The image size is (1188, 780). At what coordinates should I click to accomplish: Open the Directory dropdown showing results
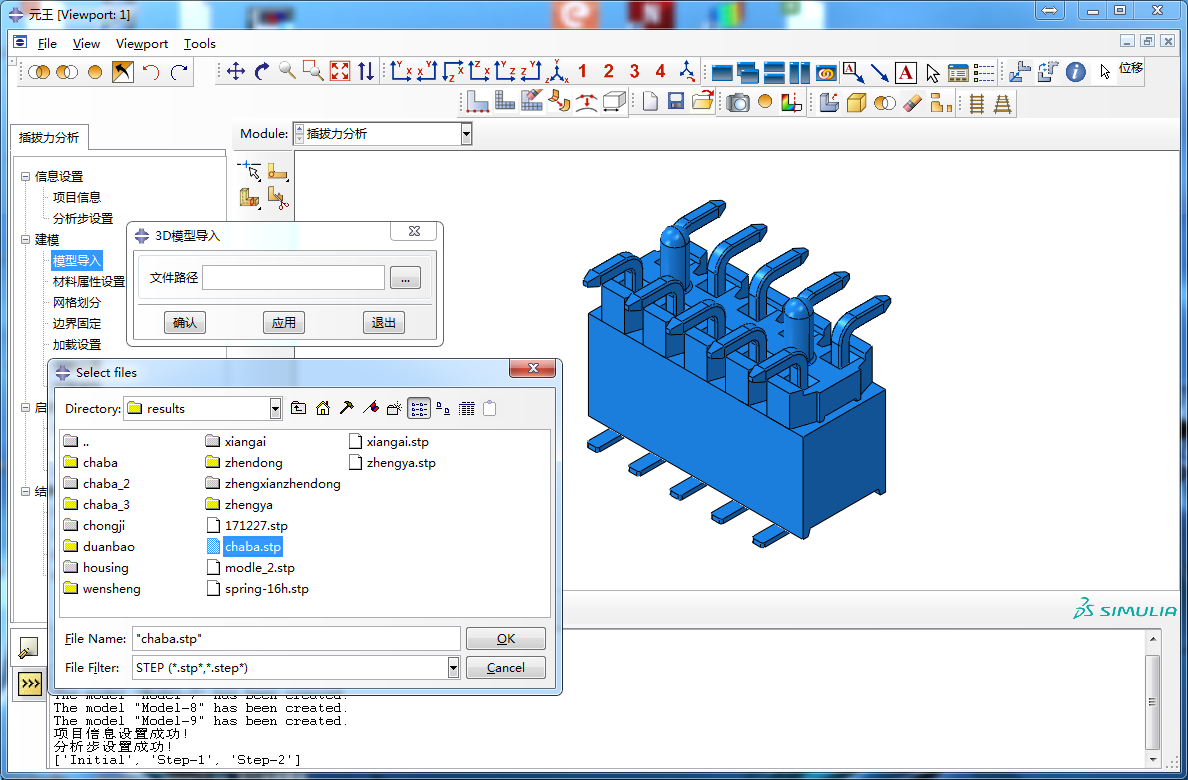coord(276,408)
